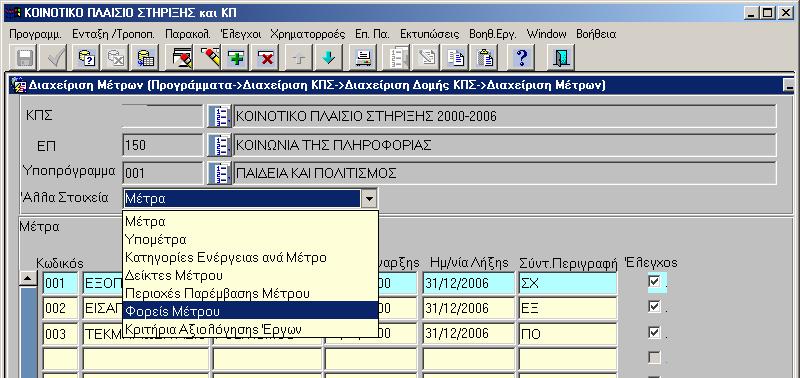Click the table scrollbar up arrow
This screenshot has height=378, width=800.
[x=28, y=279]
